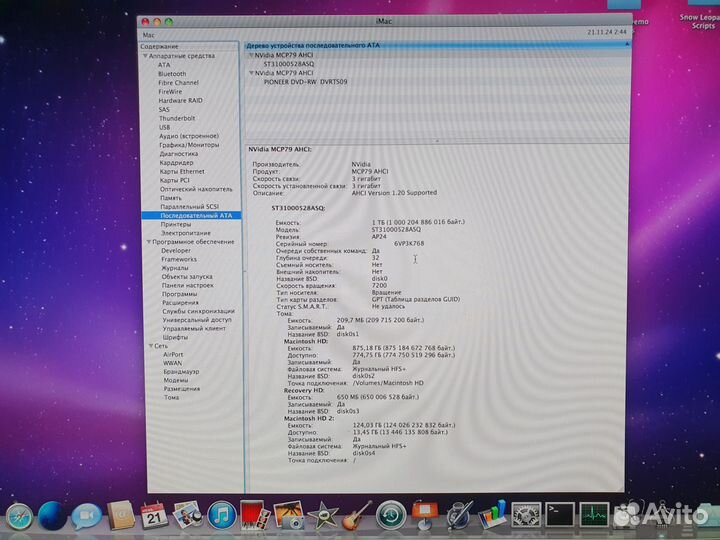720x540 pixels.
Task: Collapse the Программное обеспечение section
Action: (149, 242)
